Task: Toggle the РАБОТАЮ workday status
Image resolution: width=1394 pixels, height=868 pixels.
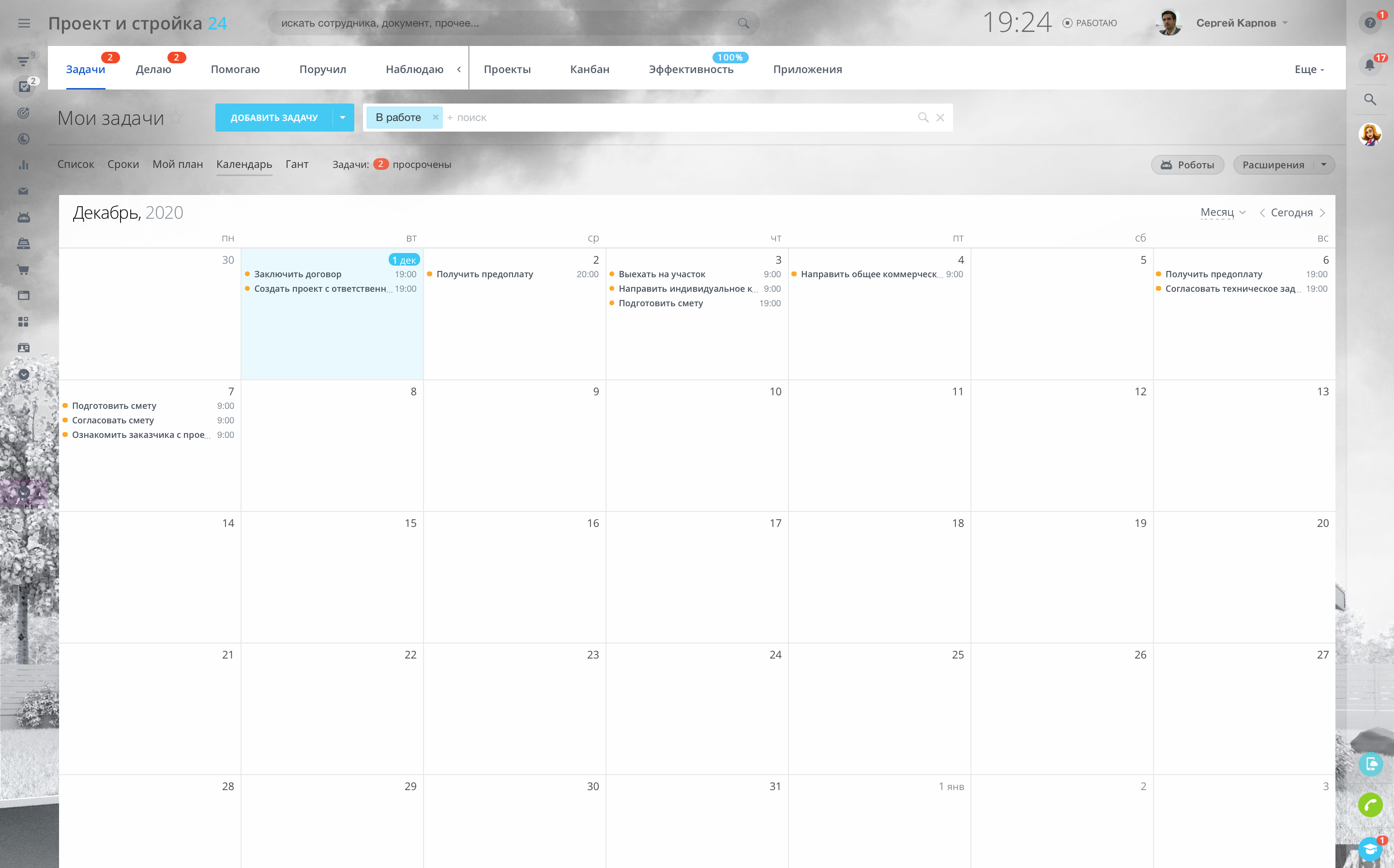Action: 1089,23
